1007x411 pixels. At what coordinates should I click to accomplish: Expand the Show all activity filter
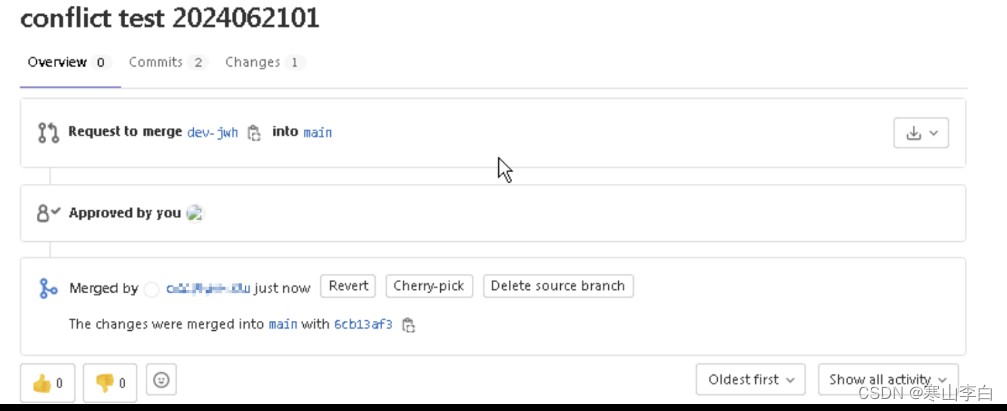[888, 380]
